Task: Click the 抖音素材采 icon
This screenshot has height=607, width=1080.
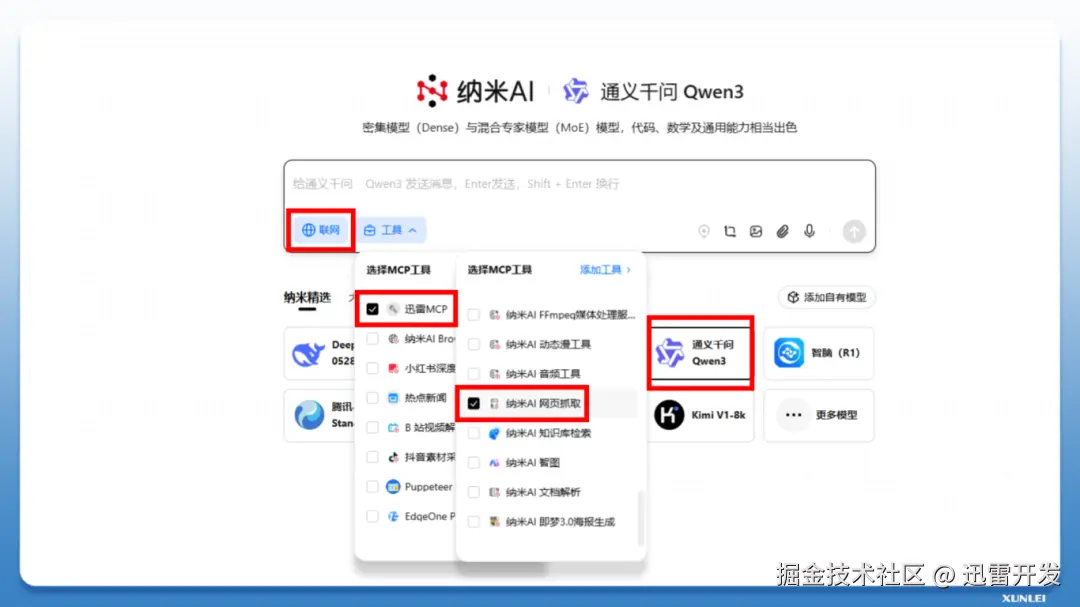Action: point(393,457)
